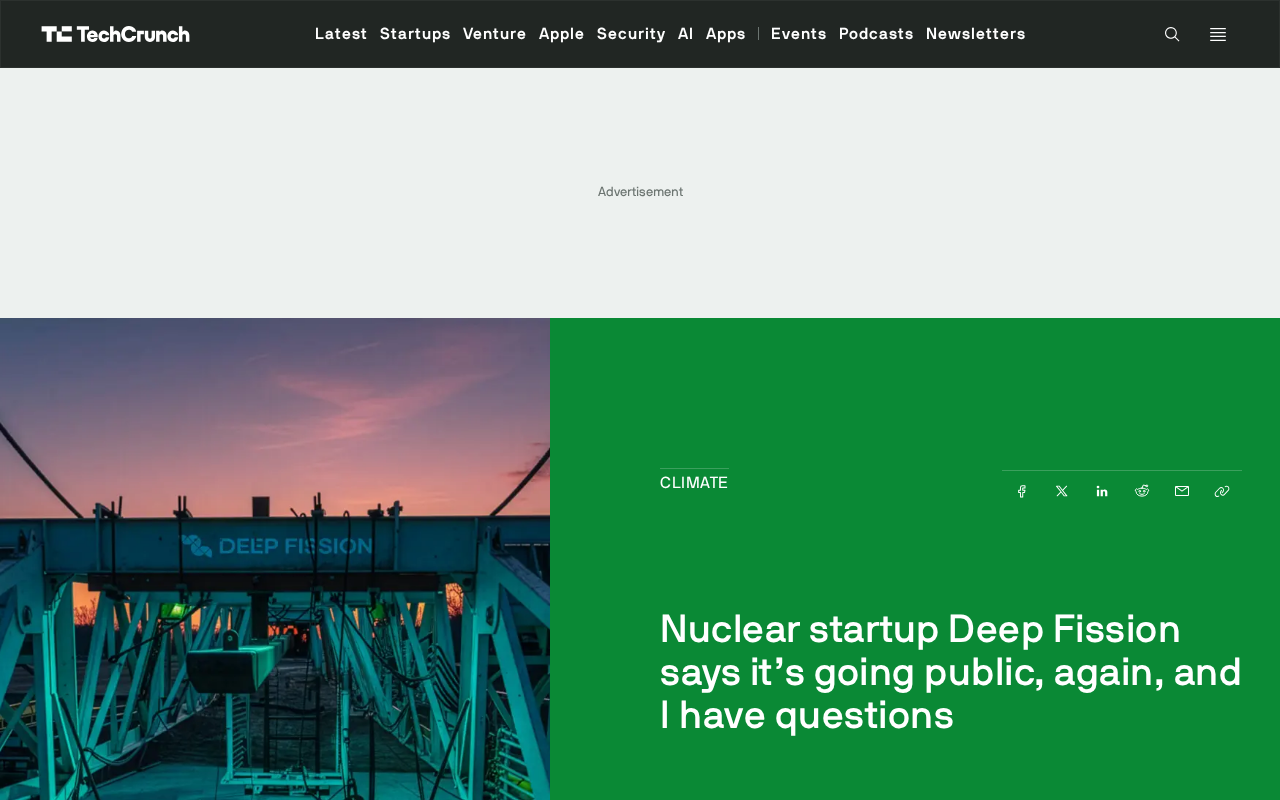
Task: Share the article on Facebook
Action: click(x=1022, y=491)
